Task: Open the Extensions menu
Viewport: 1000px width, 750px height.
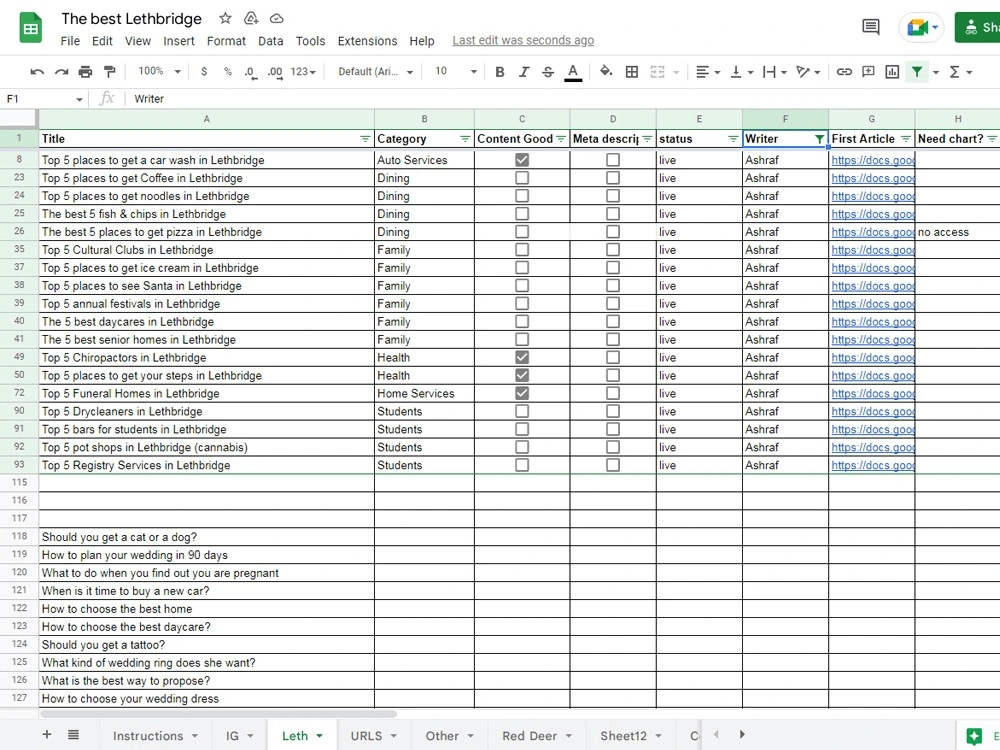Action: [x=367, y=41]
